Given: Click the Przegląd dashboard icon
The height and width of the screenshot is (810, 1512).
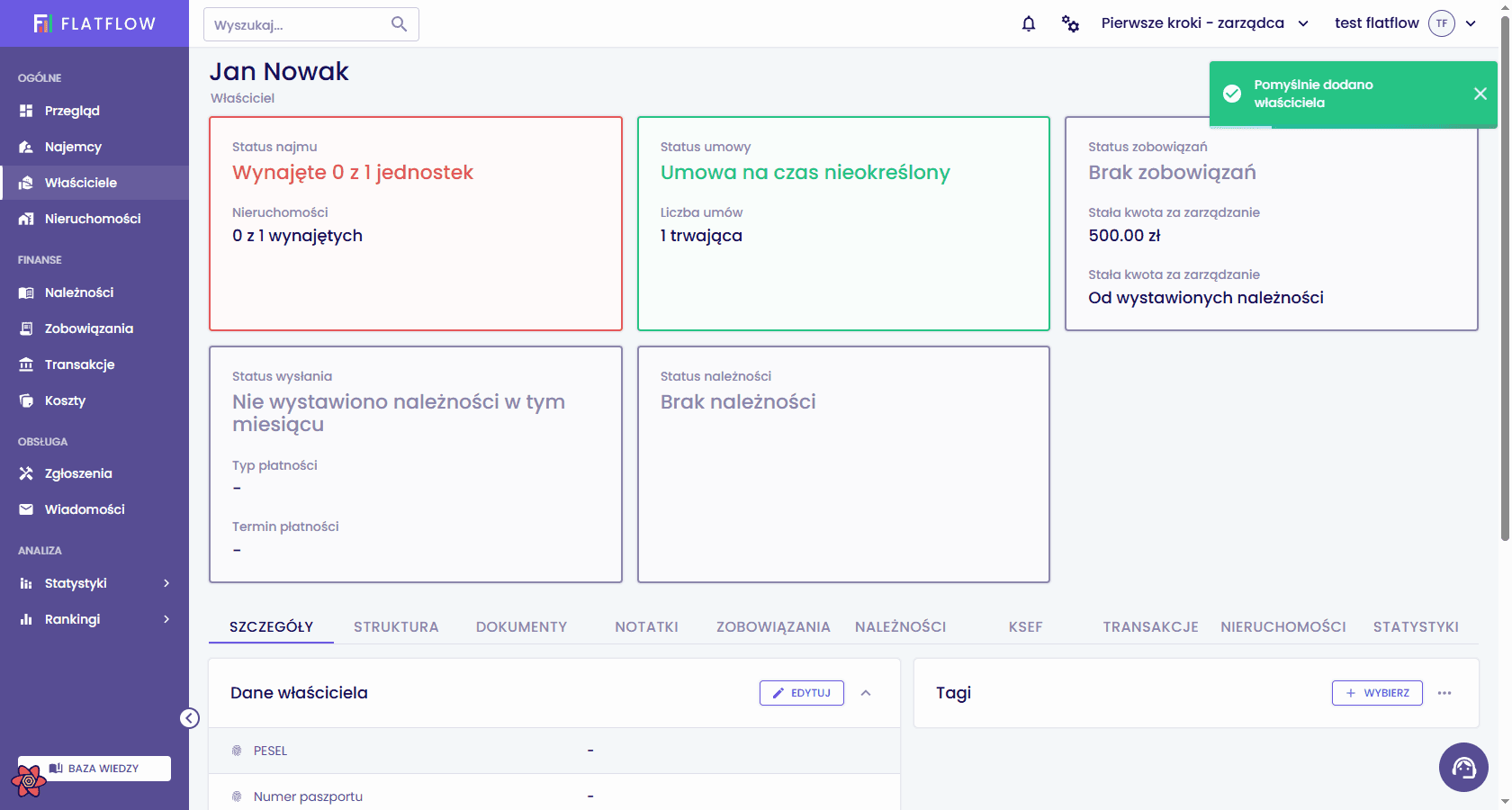Looking at the screenshot, I should pyautogui.click(x=26, y=111).
